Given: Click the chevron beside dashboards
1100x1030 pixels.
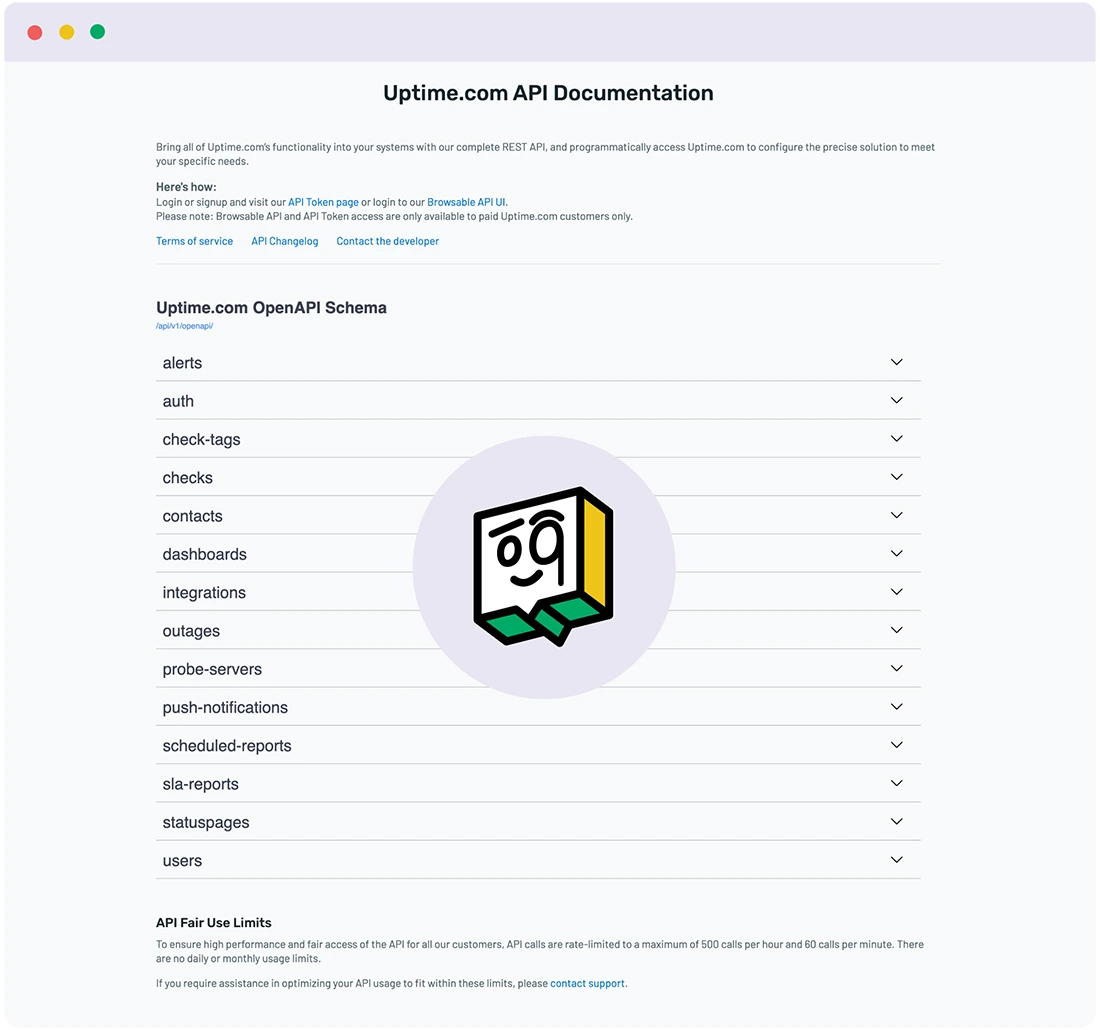Looking at the screenshot, I should pyautogui.click(x=896, y=553).
